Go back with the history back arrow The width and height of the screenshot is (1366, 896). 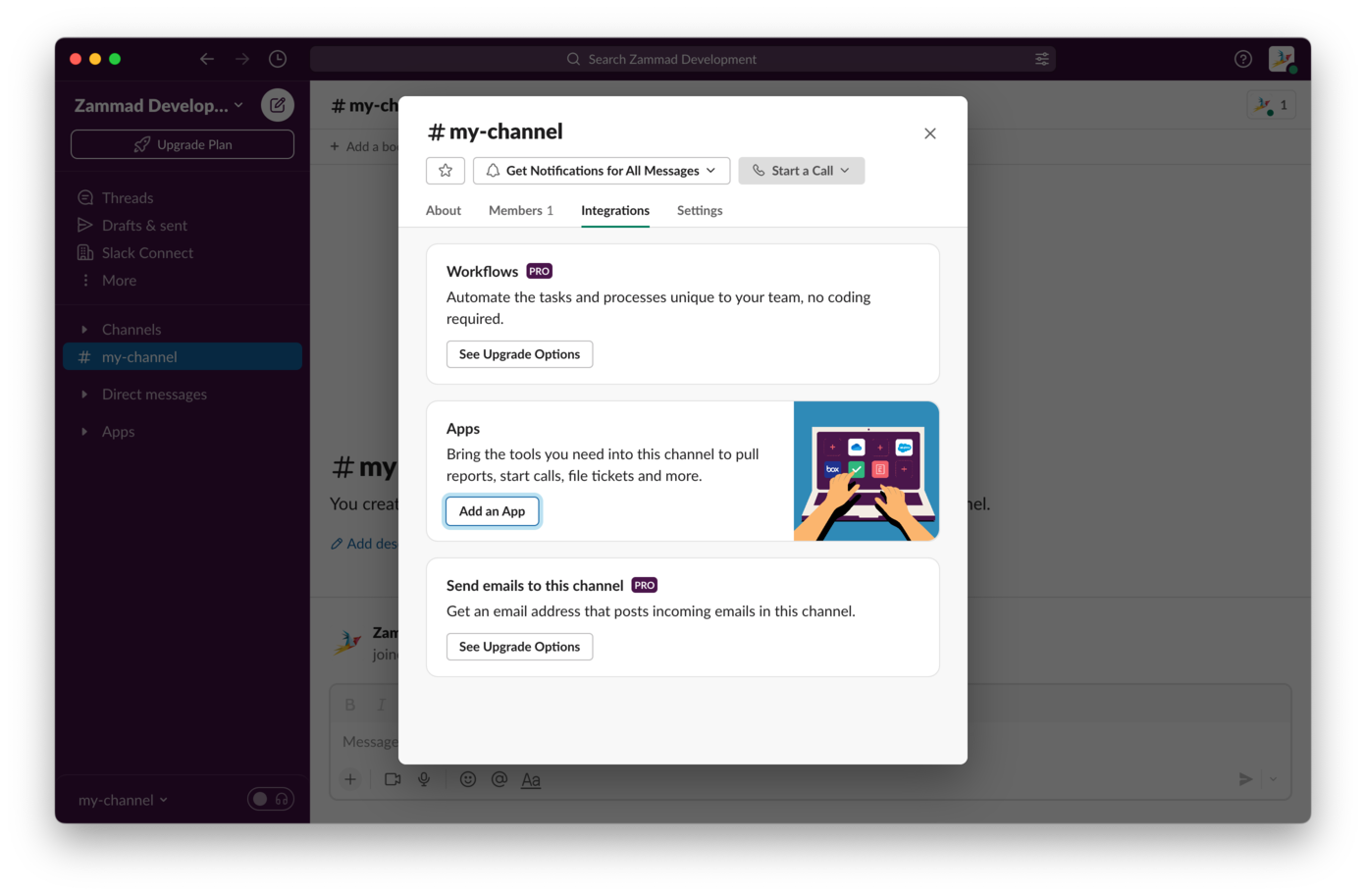tap(207, 59)
